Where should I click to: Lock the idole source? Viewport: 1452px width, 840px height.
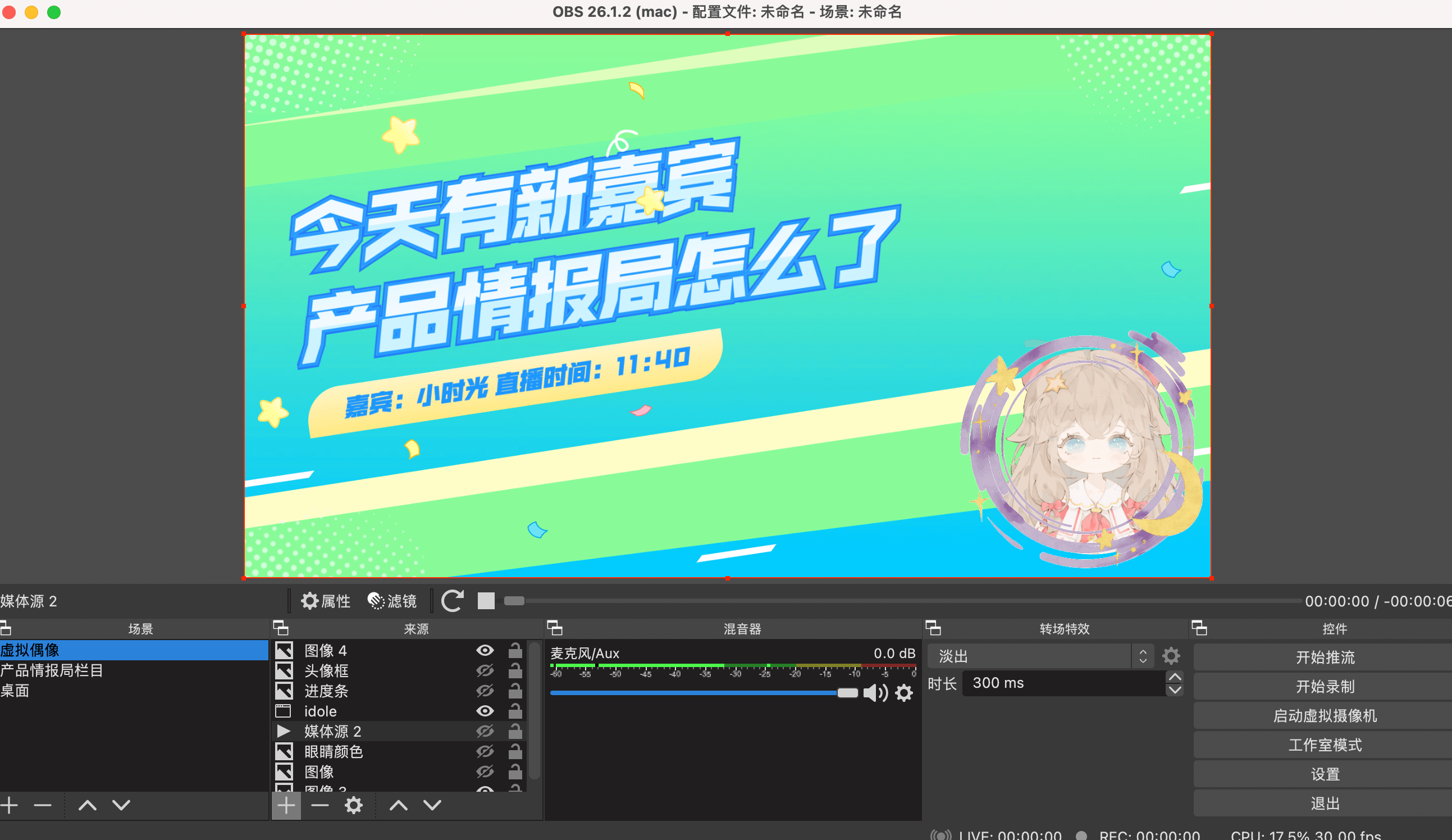(x=515, y=711)
